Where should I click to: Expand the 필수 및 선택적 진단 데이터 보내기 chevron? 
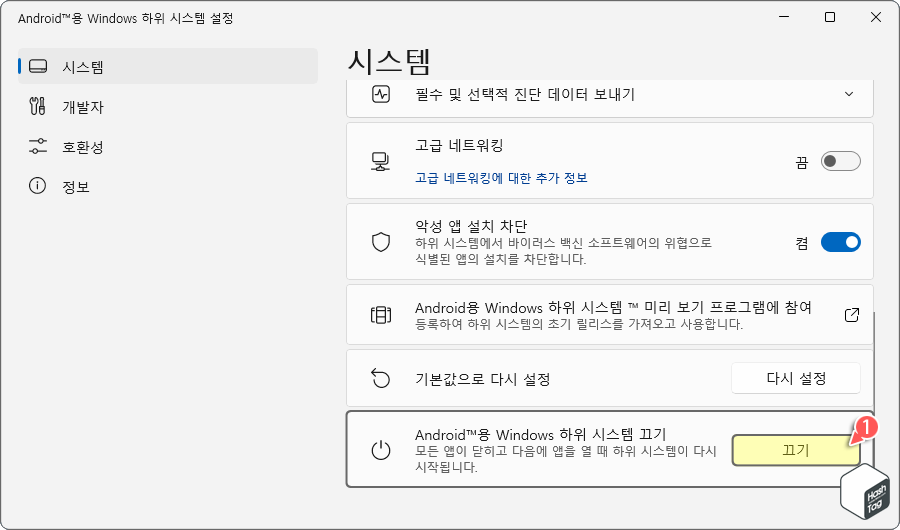pos(849,94)
